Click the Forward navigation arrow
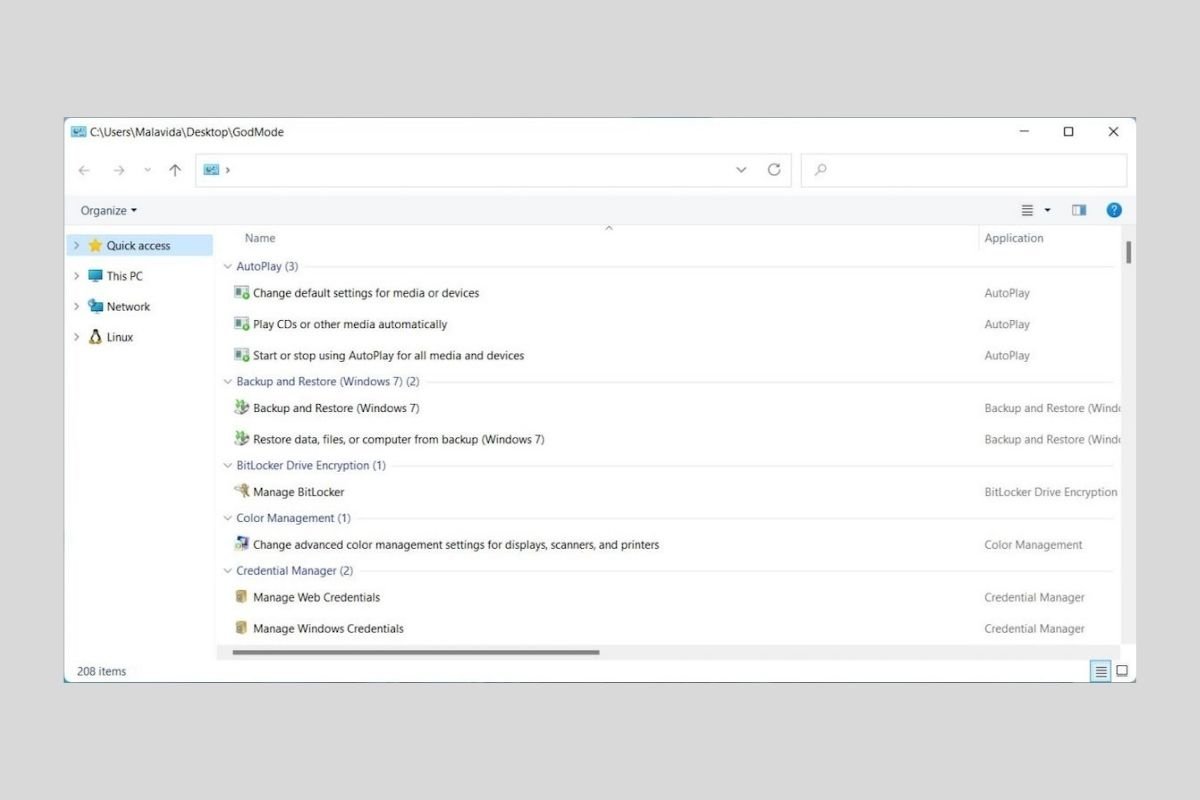1200x800 pixels. click(119, 171)
